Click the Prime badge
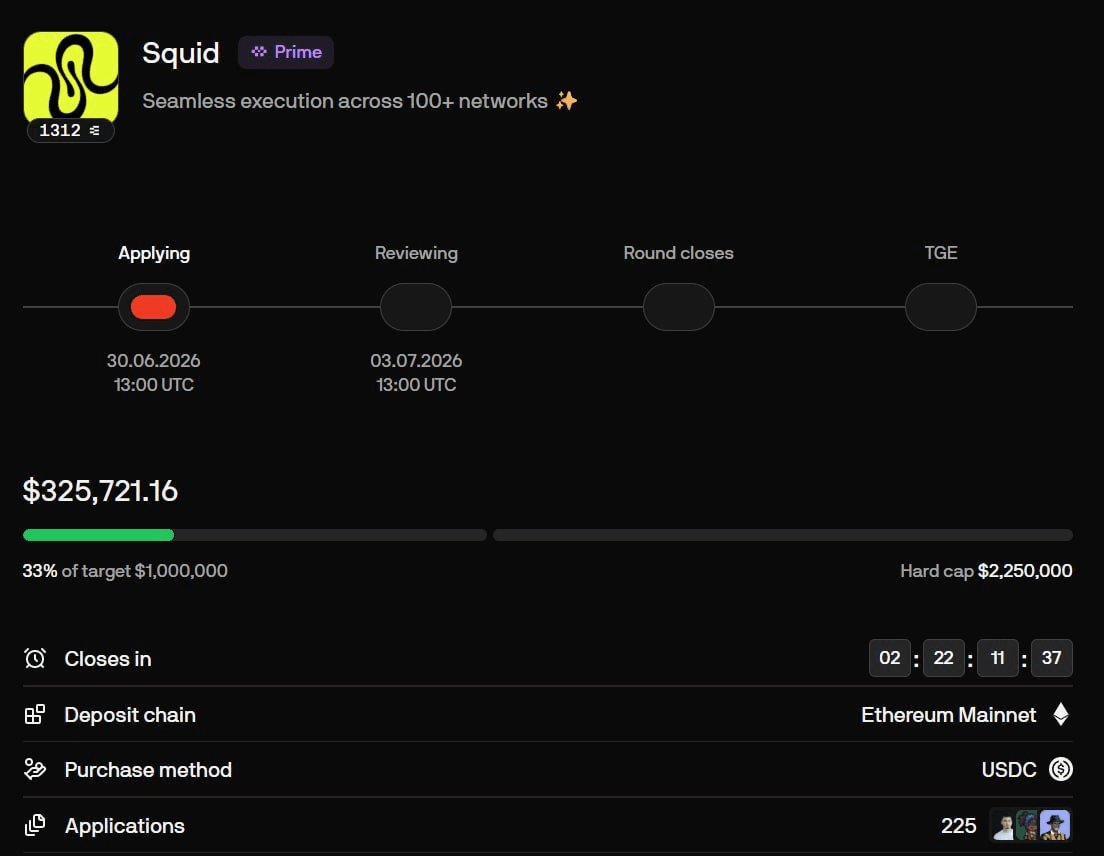 [x=286, y=52]
